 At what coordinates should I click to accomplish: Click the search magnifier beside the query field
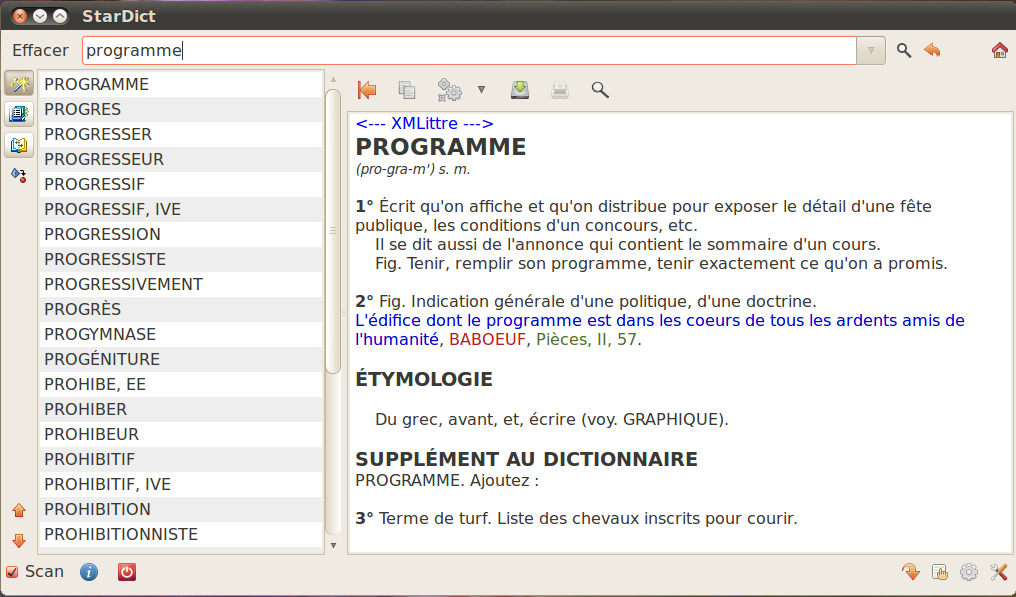click(904, 50)
